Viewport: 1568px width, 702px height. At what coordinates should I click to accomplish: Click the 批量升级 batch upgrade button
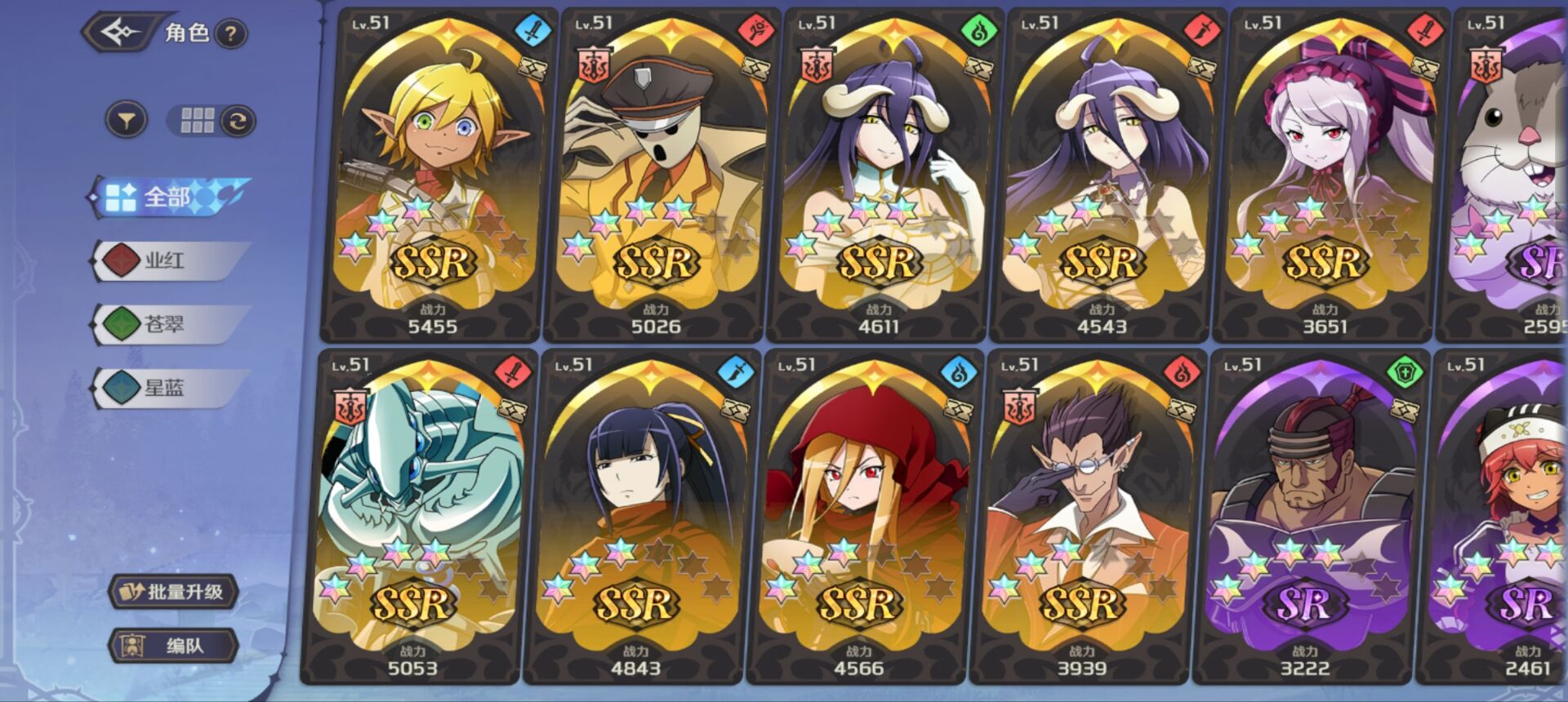tap(173, 592)
